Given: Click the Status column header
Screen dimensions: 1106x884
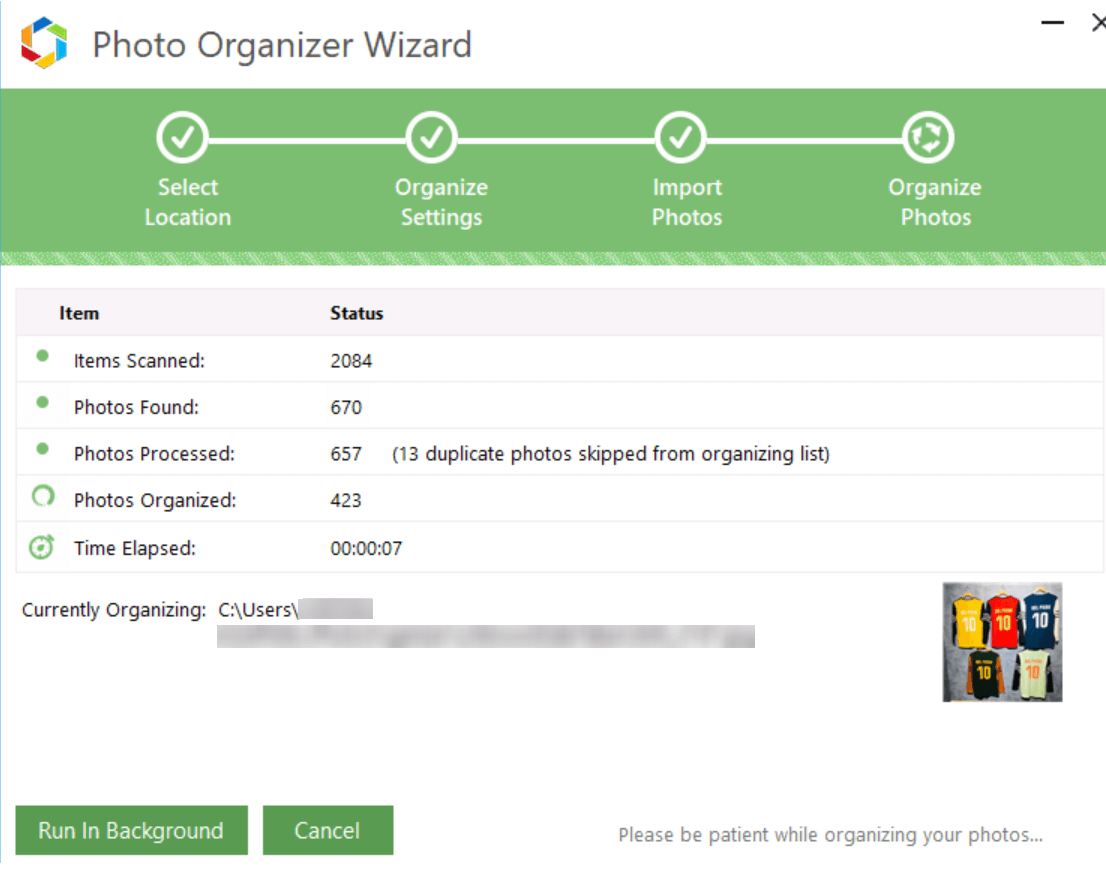Looking at the screenshot, I should tap(356, 313).
